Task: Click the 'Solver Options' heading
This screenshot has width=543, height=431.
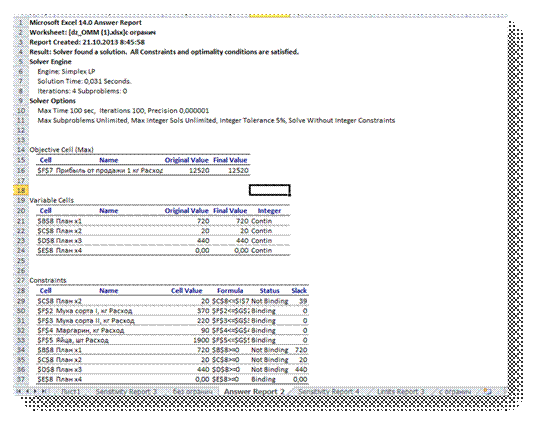Action: click(52, 101)
